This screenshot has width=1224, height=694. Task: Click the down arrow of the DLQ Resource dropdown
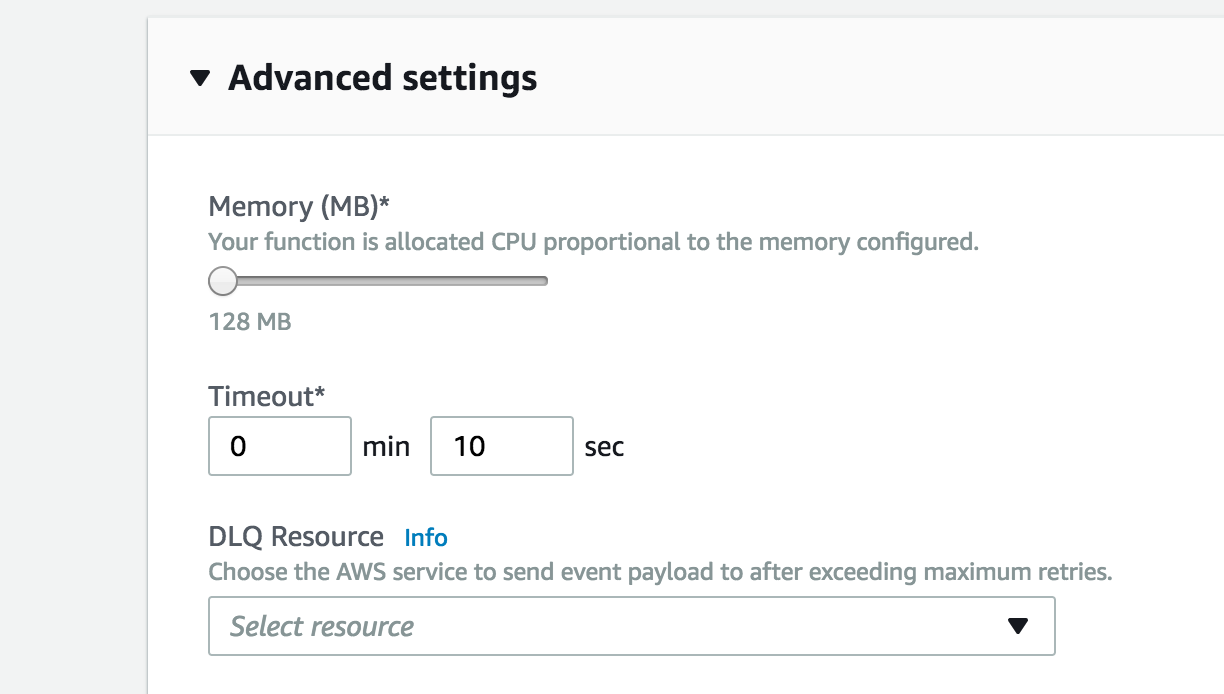[x=1018, y=627]
